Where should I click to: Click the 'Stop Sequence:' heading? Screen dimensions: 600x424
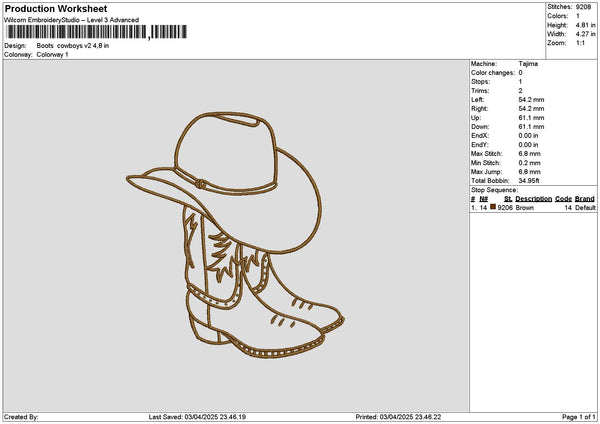coord(494,190)
